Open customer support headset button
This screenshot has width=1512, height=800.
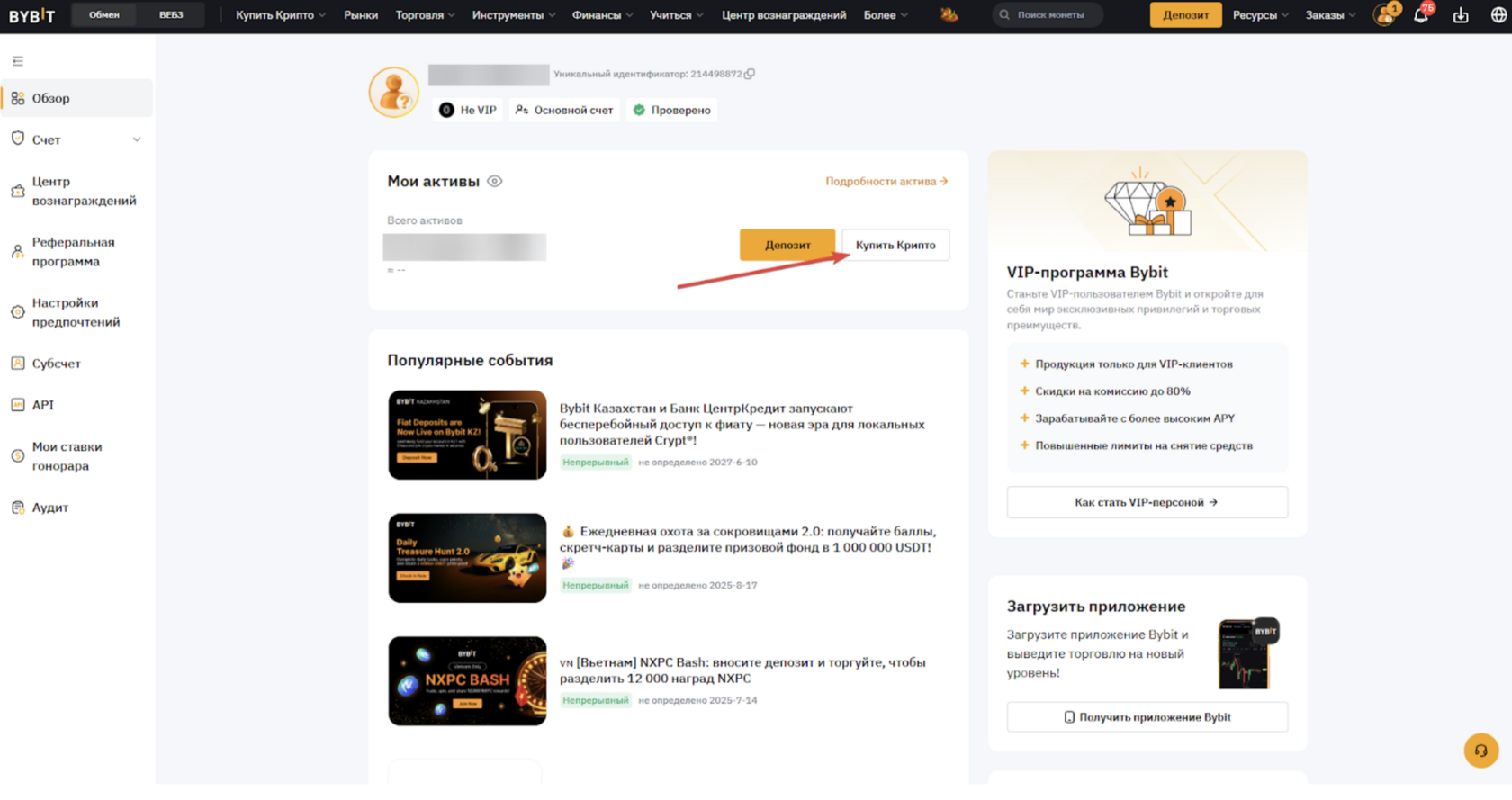1480,751
